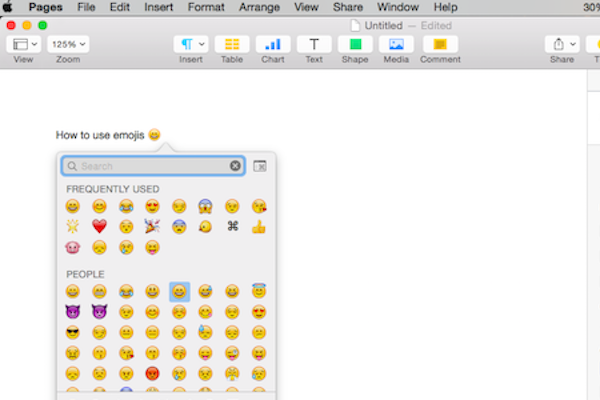Pick the heart-eyes emoji in Frequently Used
Viewport: 600px width, 400px height.
(152, 206)
